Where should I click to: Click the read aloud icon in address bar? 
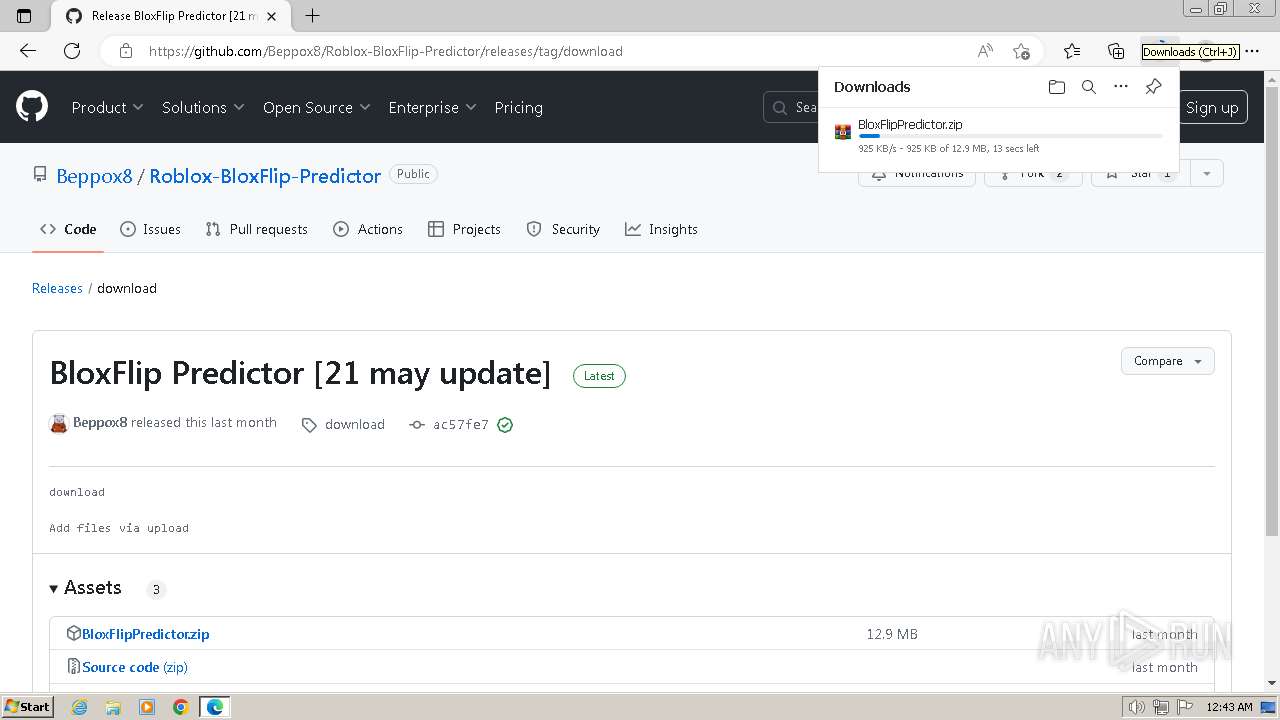coord(985,51)
